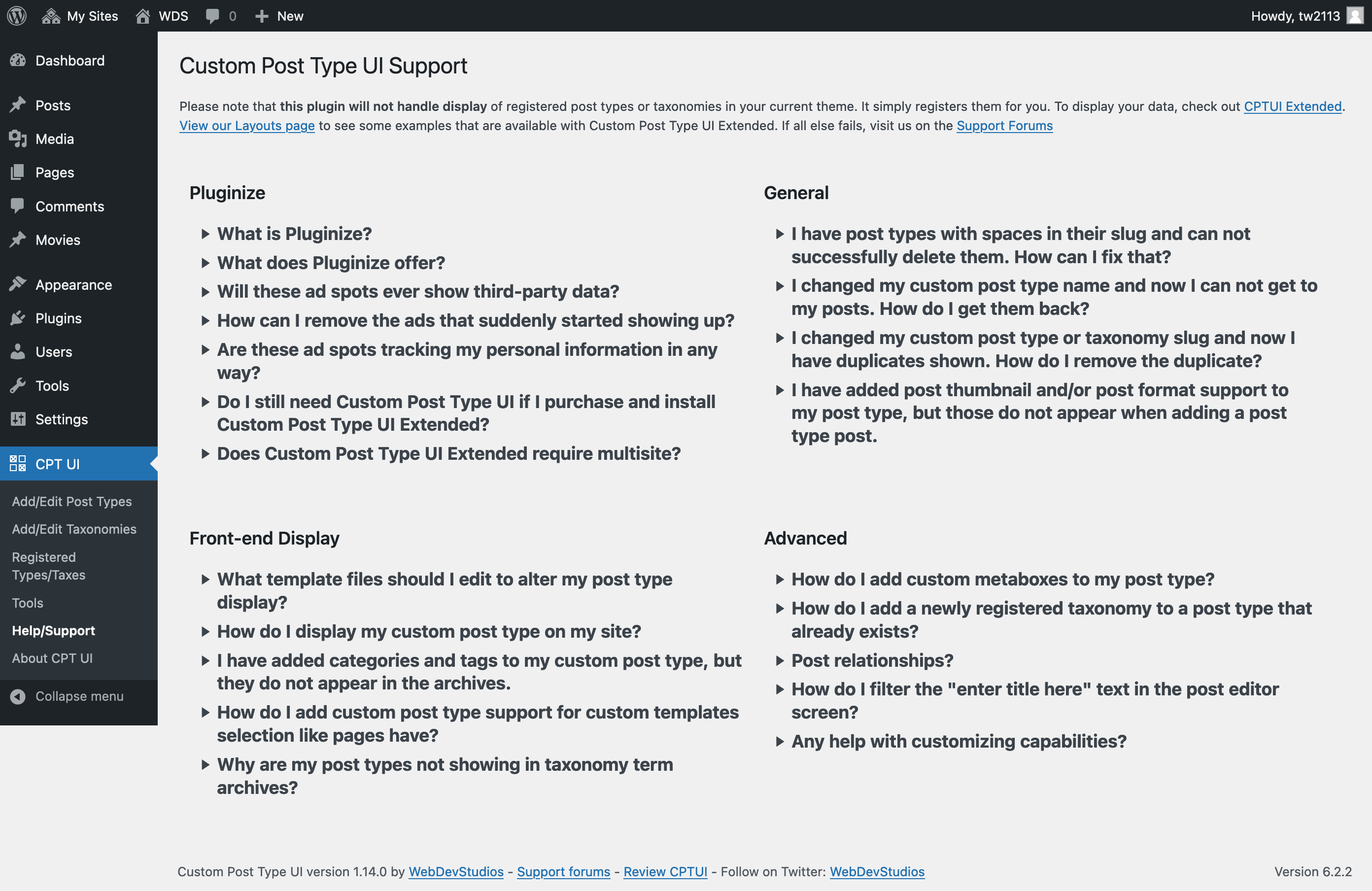The width and height of the screenshot is (1372, 891).
Task: Click the Appearance icon in sidebar
Action: coord(18,284)
